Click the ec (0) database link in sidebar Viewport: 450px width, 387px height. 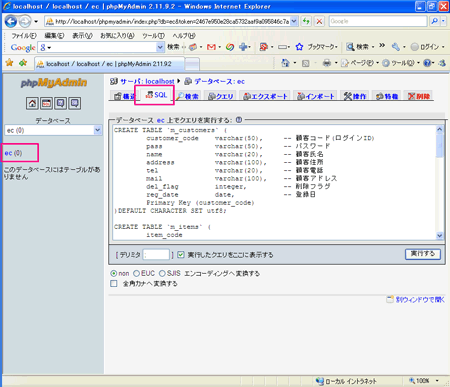pyautogui.click(x=13, y=153)
